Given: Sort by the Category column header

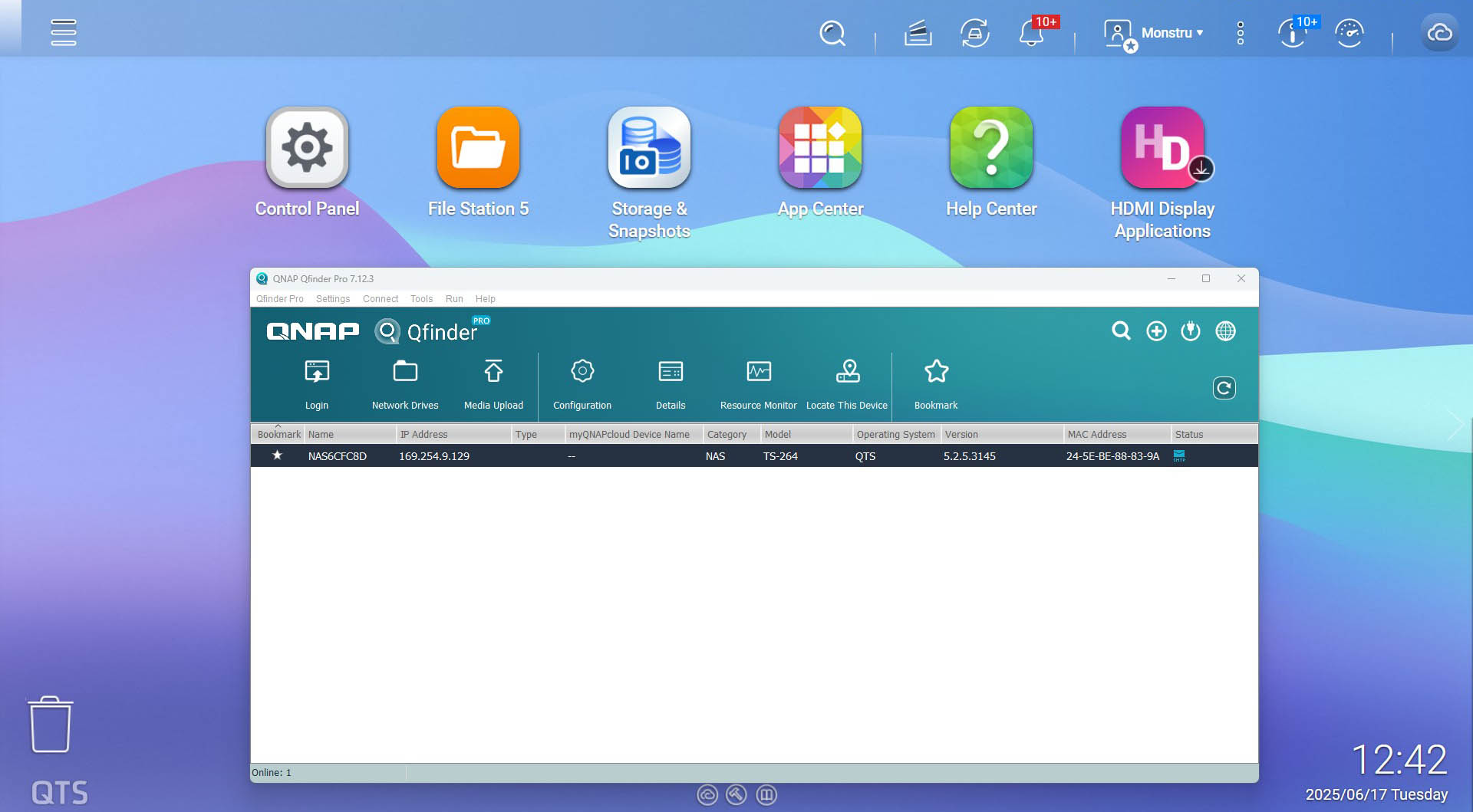Looking at the screenshot, I should (731, 434).
